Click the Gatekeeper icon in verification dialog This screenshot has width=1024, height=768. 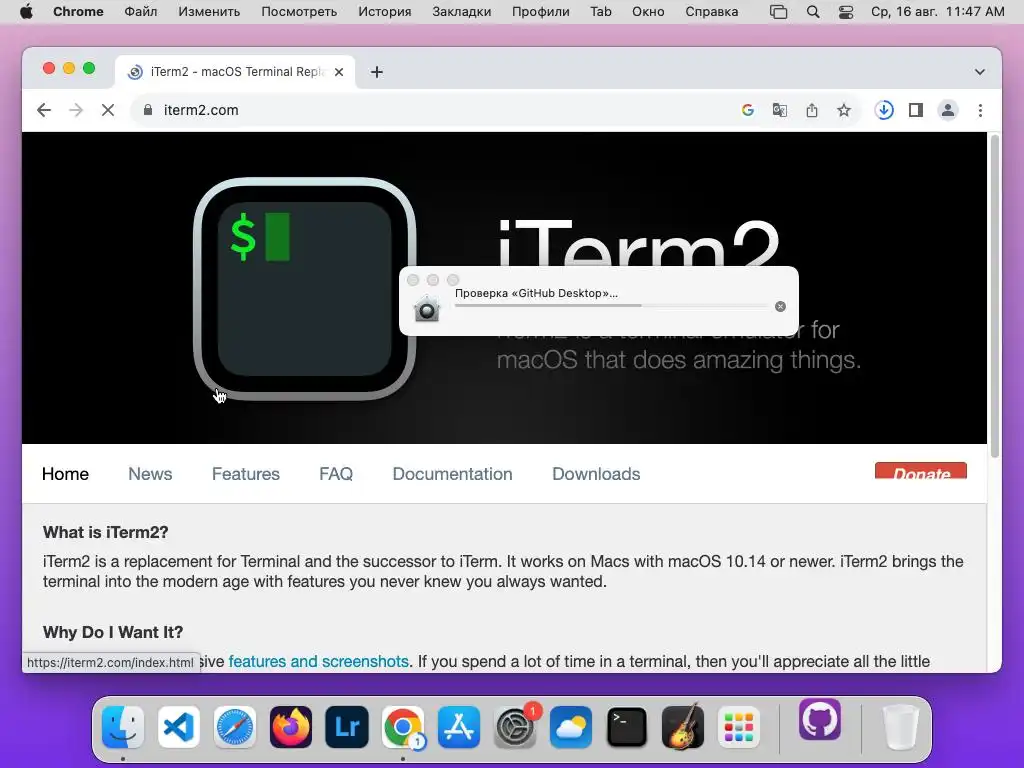coord(426,308)
